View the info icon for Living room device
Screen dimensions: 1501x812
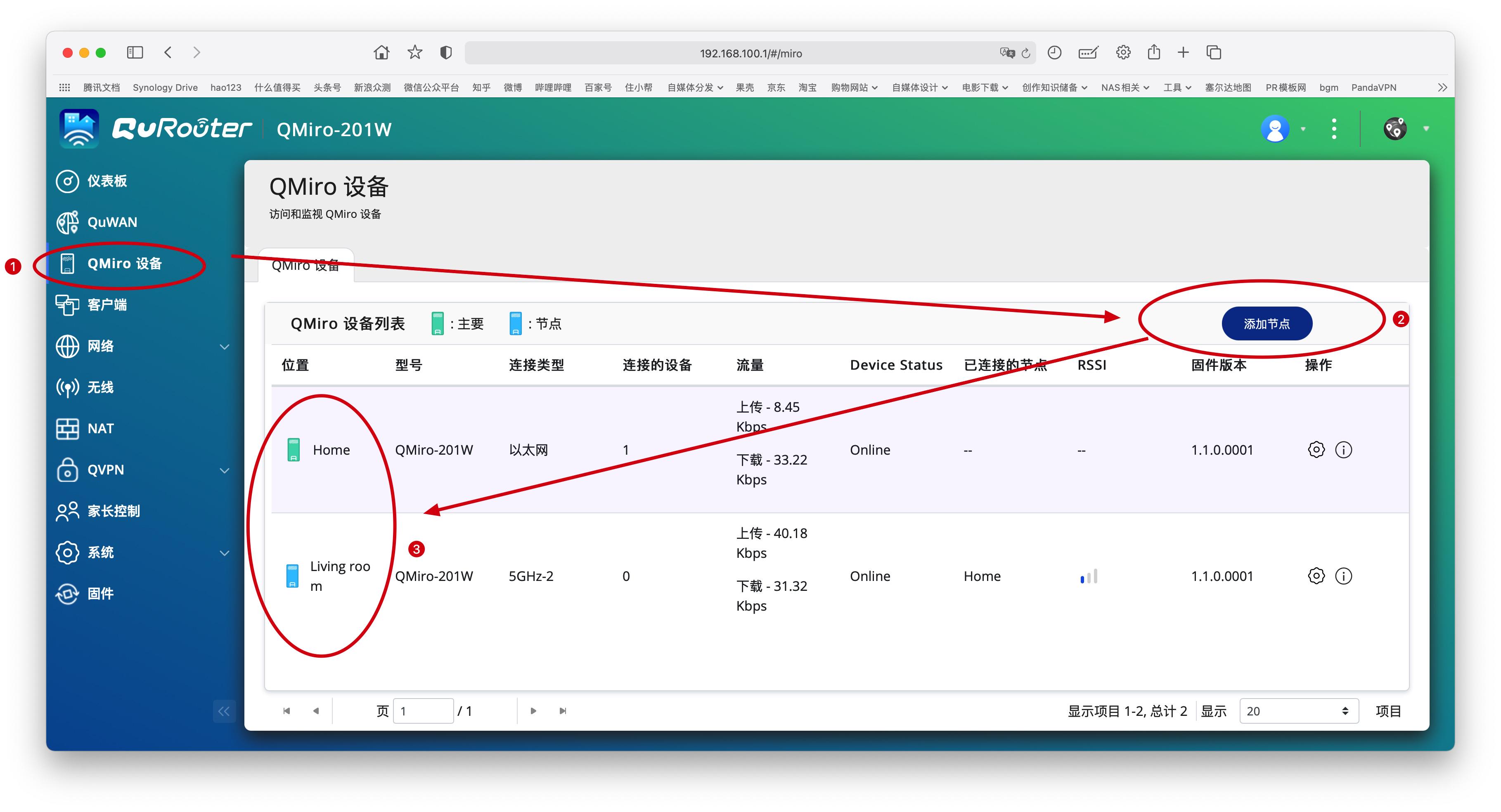point(1344,576)
